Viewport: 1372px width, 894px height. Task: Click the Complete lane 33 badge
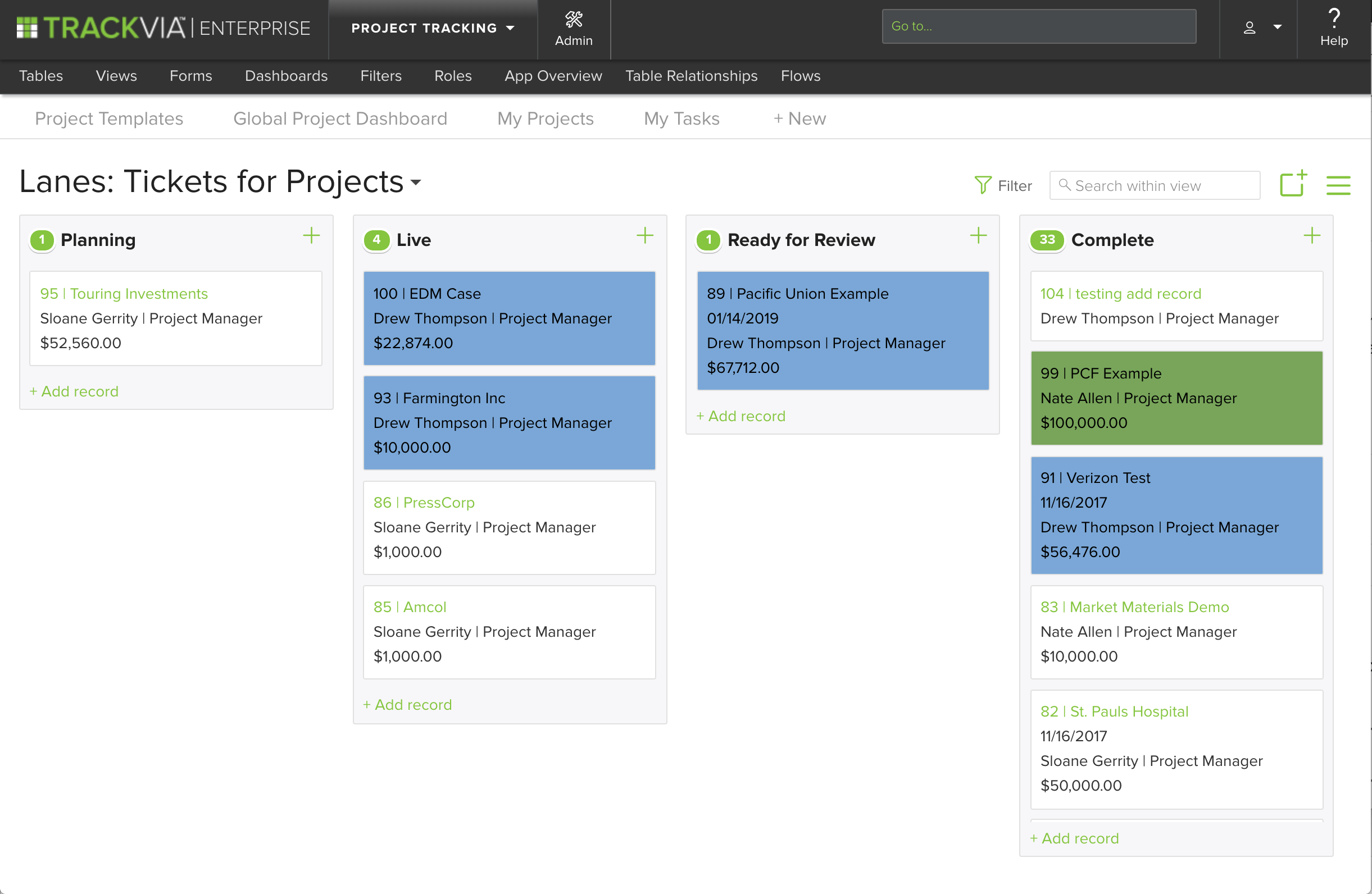pyautogui.click(x=1047, y=240)
